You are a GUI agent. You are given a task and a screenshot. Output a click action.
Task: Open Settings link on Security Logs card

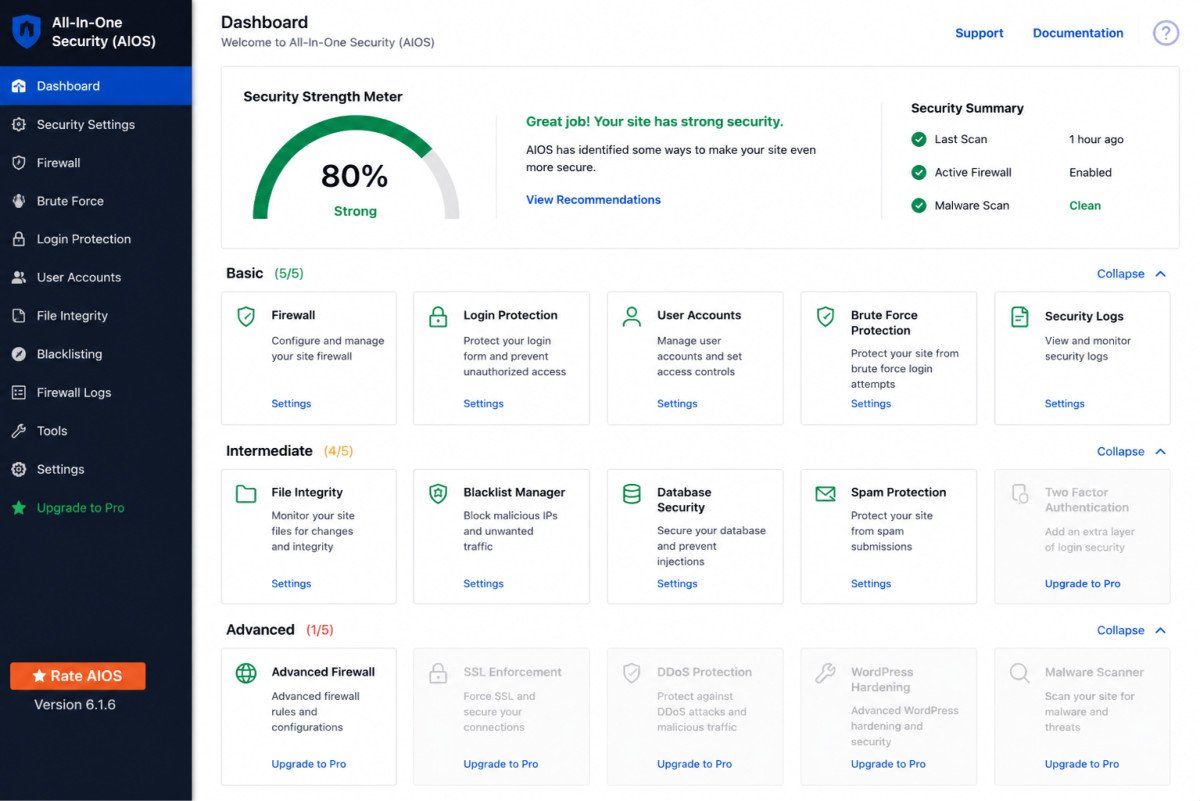click(1064, 404)
